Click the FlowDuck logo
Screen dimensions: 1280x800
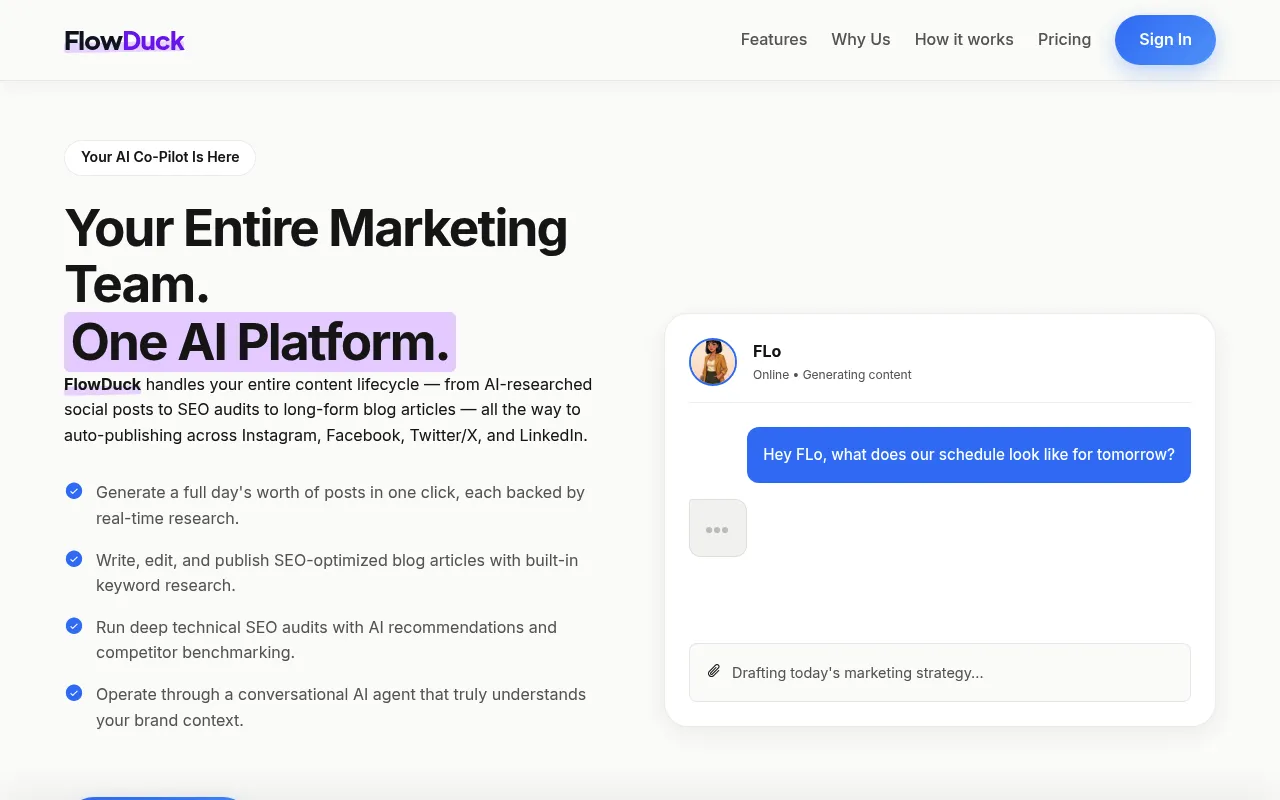pos(124,41)
